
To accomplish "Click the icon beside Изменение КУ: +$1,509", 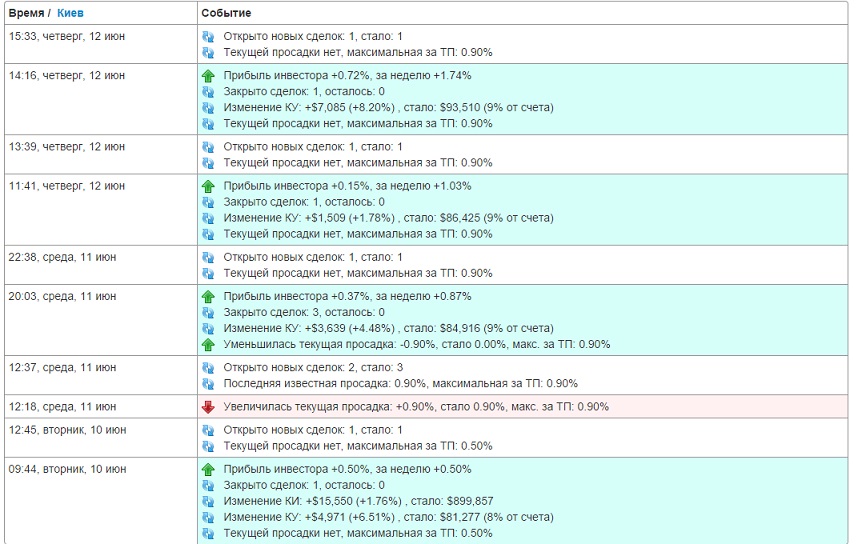I will (208, 218).
